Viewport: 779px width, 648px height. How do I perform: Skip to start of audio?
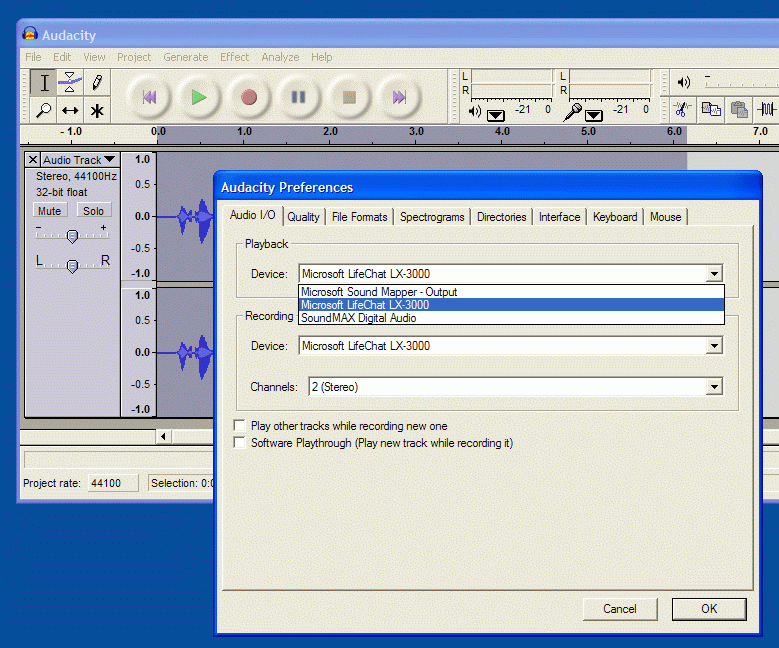[x=149, y=97]
